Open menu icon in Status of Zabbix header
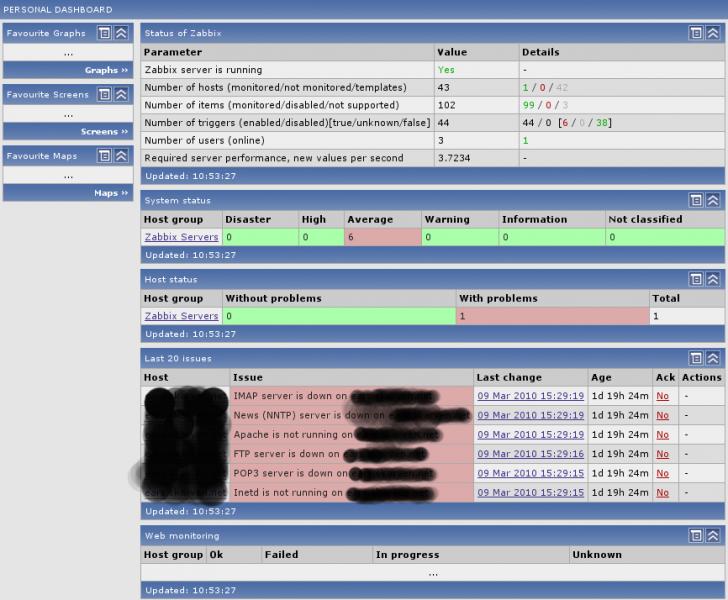This screenshot has width=728, height=600. coord(696,33)
